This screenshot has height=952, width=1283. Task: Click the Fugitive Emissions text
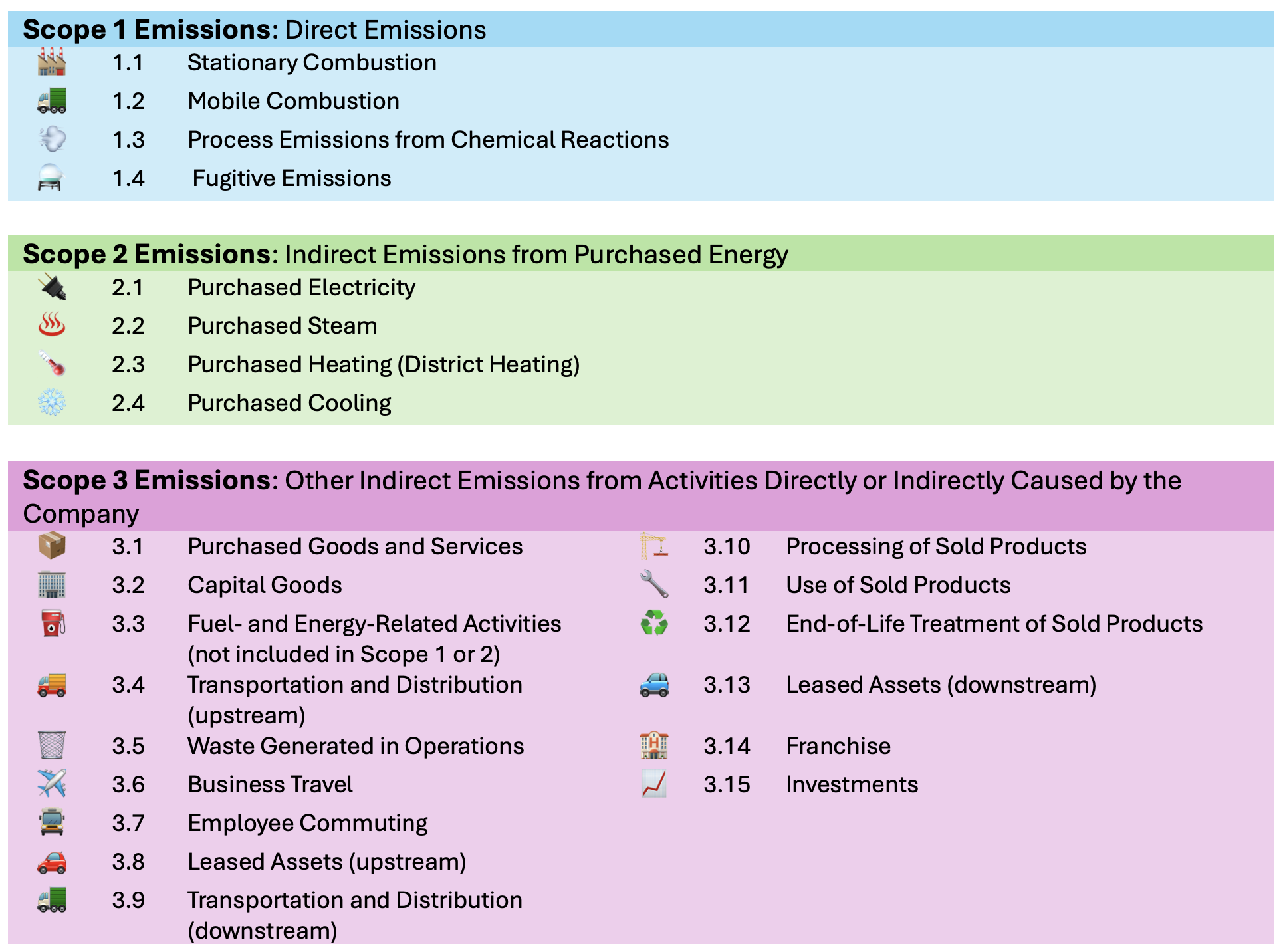291,178
